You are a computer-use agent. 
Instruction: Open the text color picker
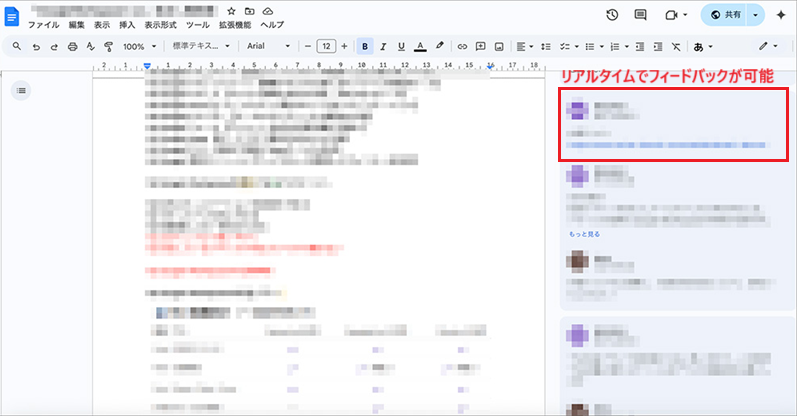(x=420, y=46)
